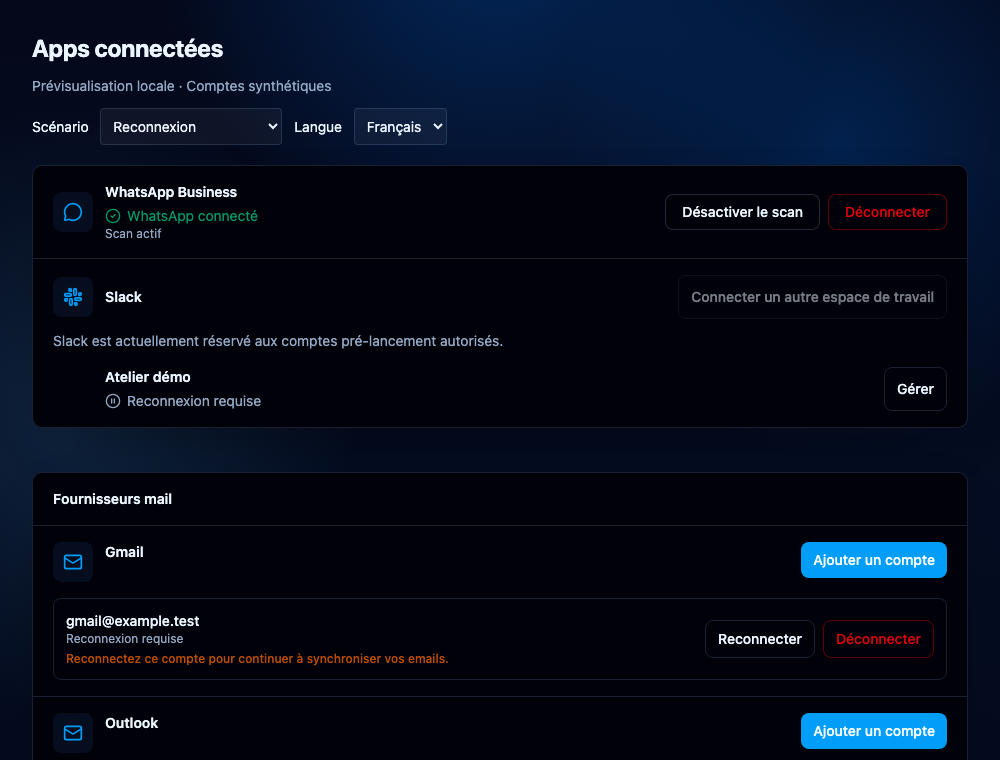This screenshot has width=1000, height=760.
Task: Click the Gmail envelope icon
Action: [73, 562]
